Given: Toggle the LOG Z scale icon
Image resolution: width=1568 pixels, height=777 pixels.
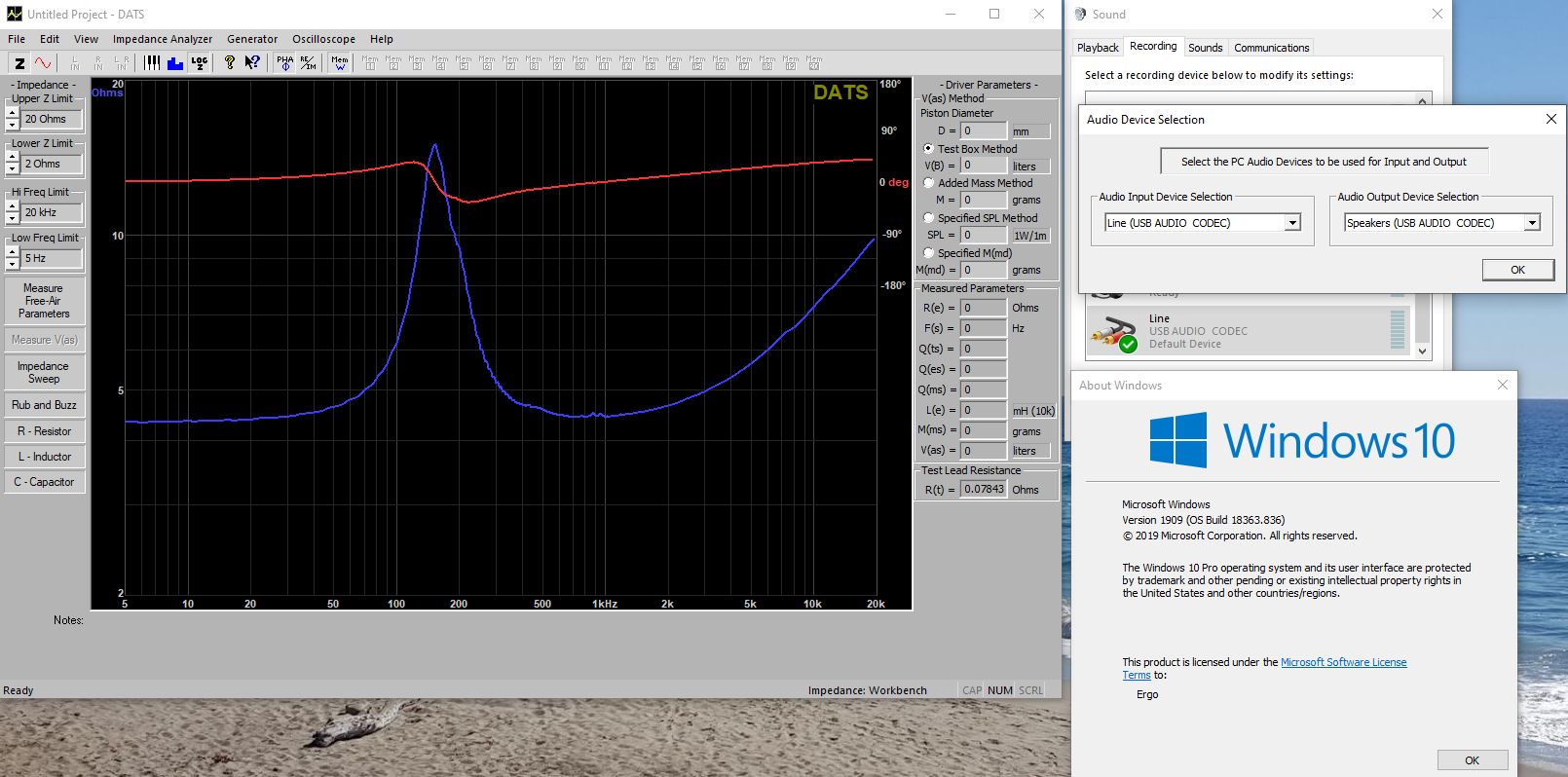Looking at the screenshot, I should (199, 63).
